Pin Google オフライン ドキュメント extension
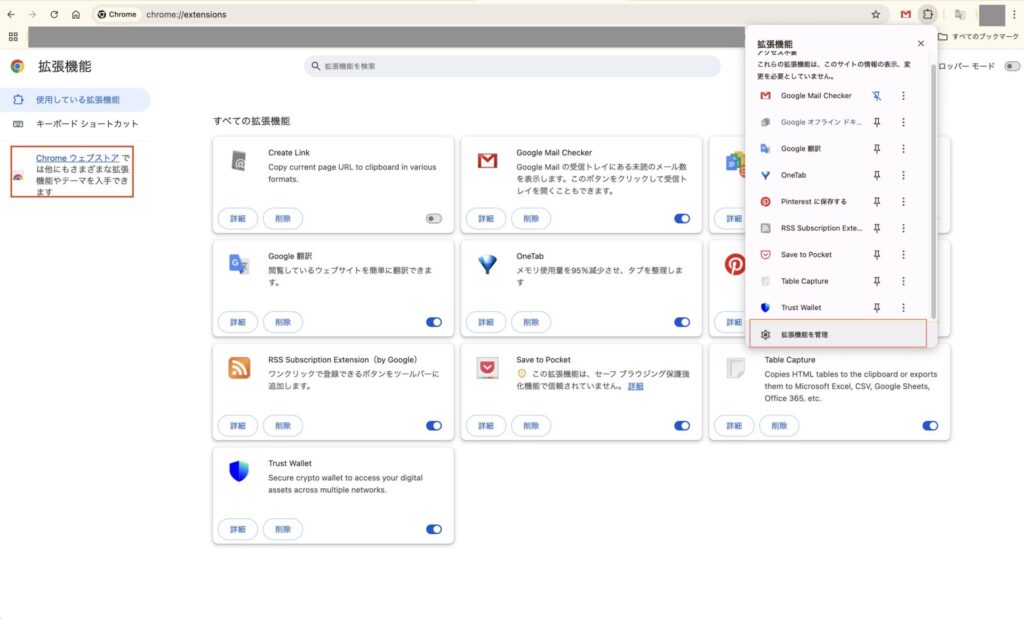1024x619 pixels. [x=876, y=122]
